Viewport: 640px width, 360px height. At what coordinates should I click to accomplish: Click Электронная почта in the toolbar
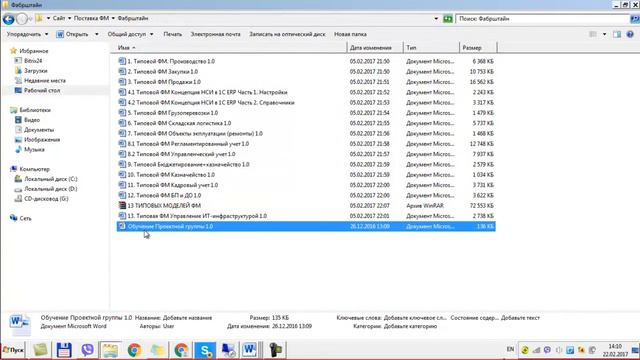pyautogui.click(x=216, y=34)
